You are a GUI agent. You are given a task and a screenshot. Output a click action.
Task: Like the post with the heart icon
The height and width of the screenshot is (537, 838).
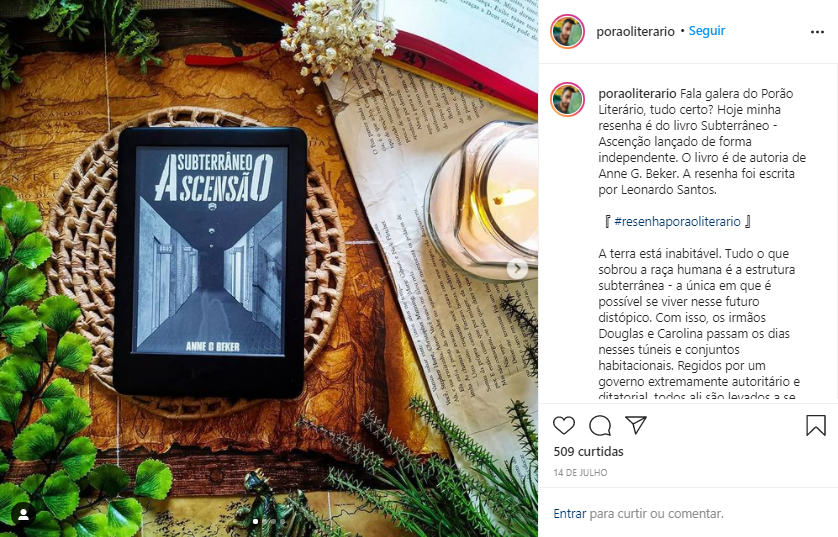(x=564, y=426)
